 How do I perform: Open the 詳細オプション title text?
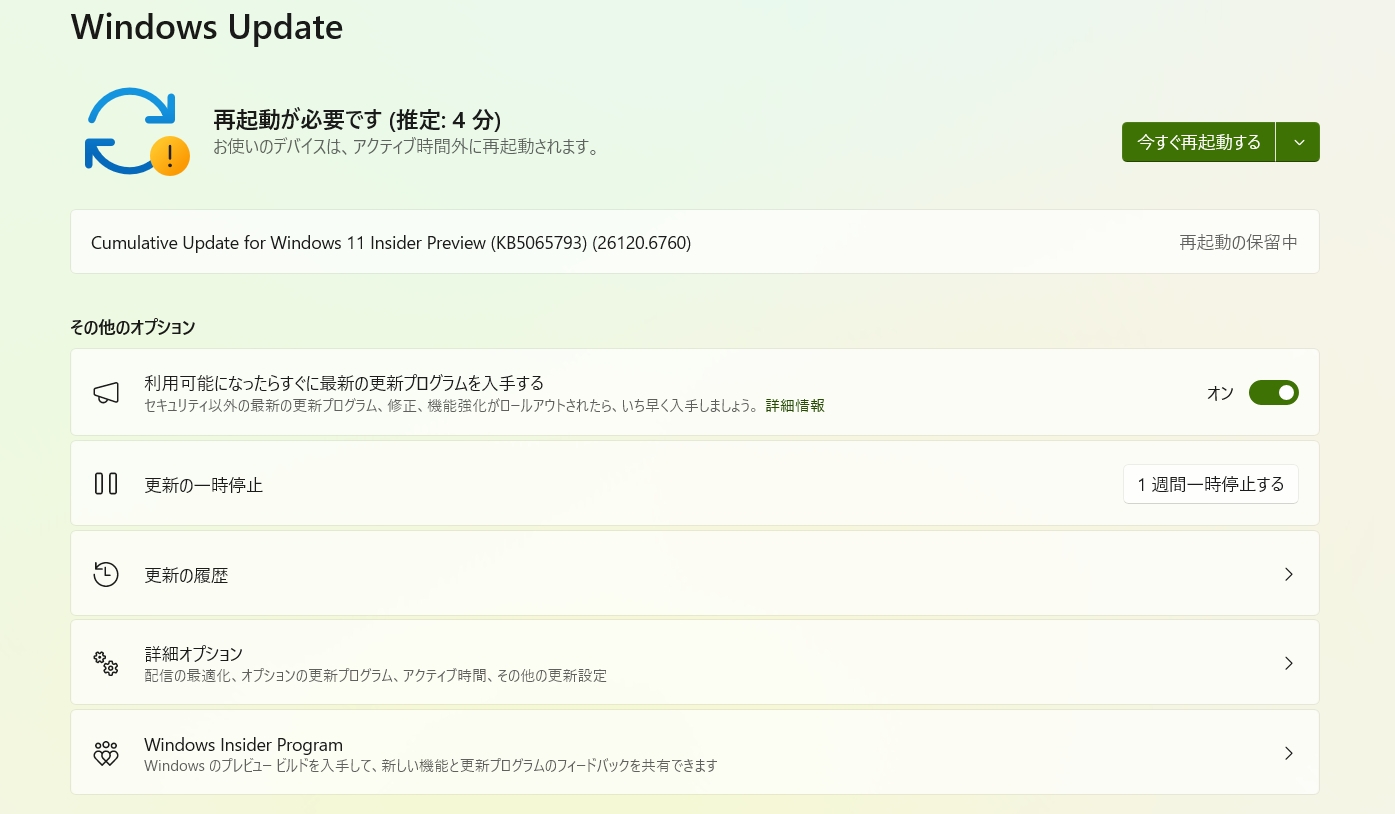pyautogui.click(x=194, y=654)
